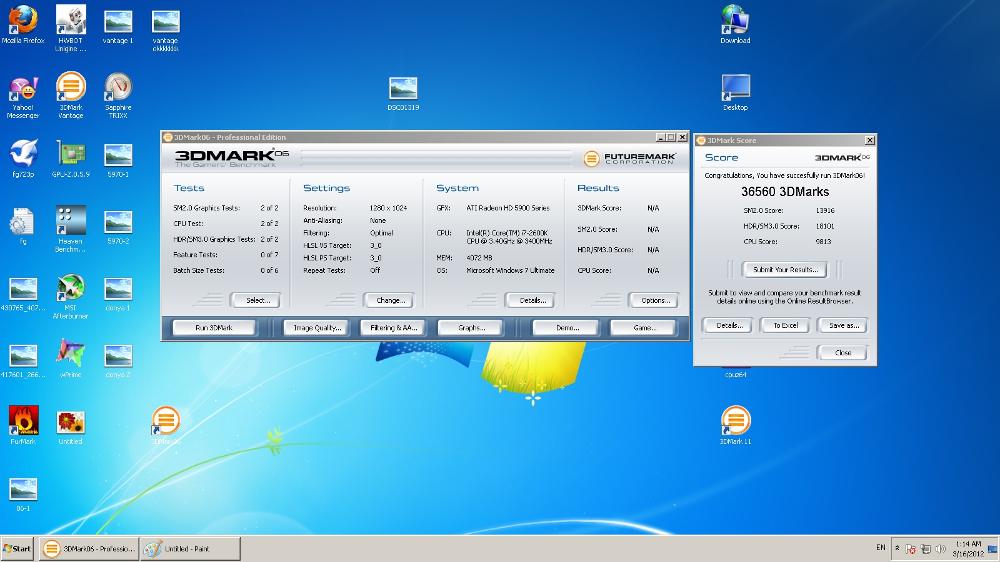Click the HDR/SM3.0 Score value 18101
The image size is (1000, 562).
tap(825, 226)
